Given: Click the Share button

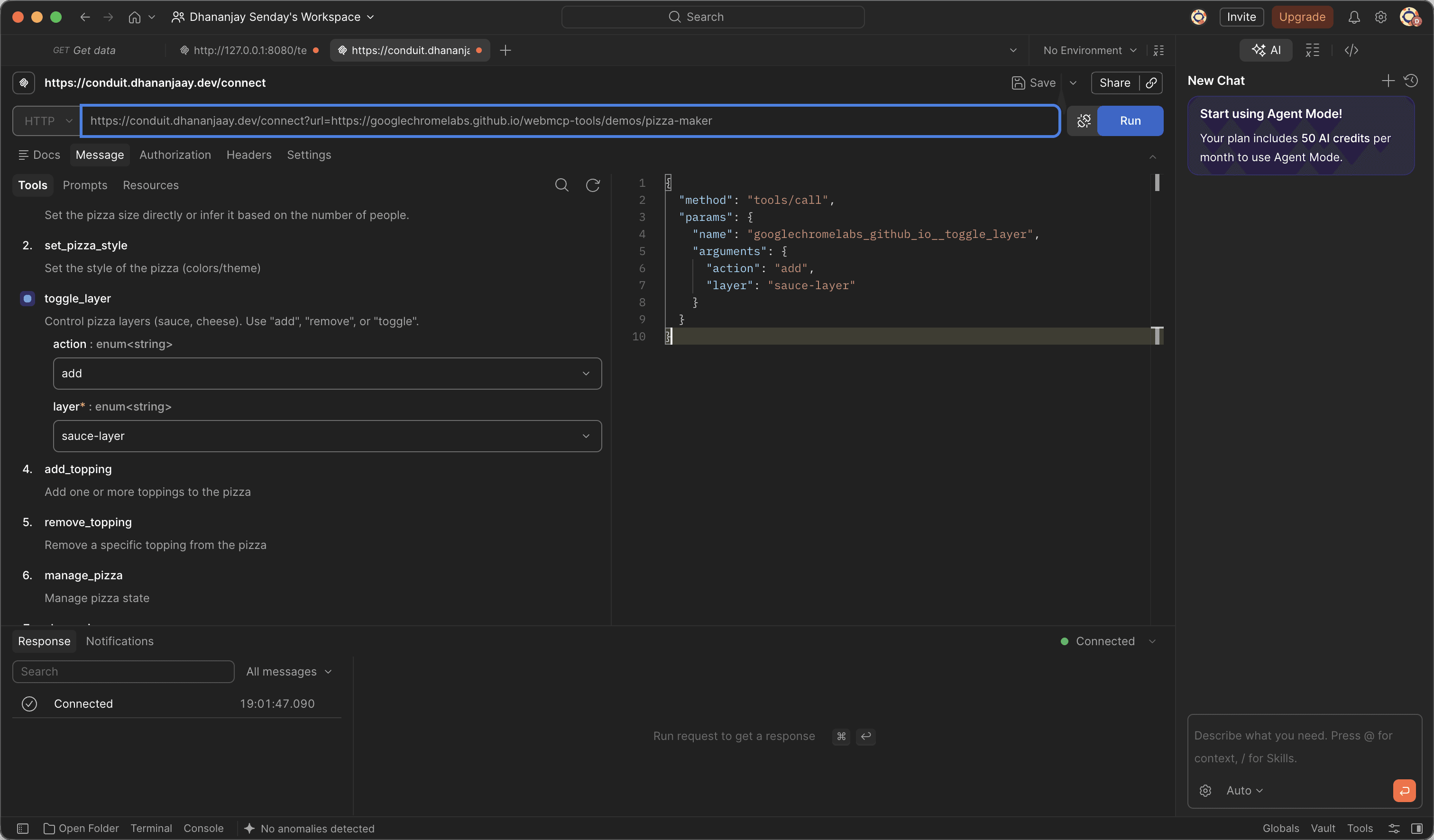Looking at the screenshot, I should click(1114, 83).
